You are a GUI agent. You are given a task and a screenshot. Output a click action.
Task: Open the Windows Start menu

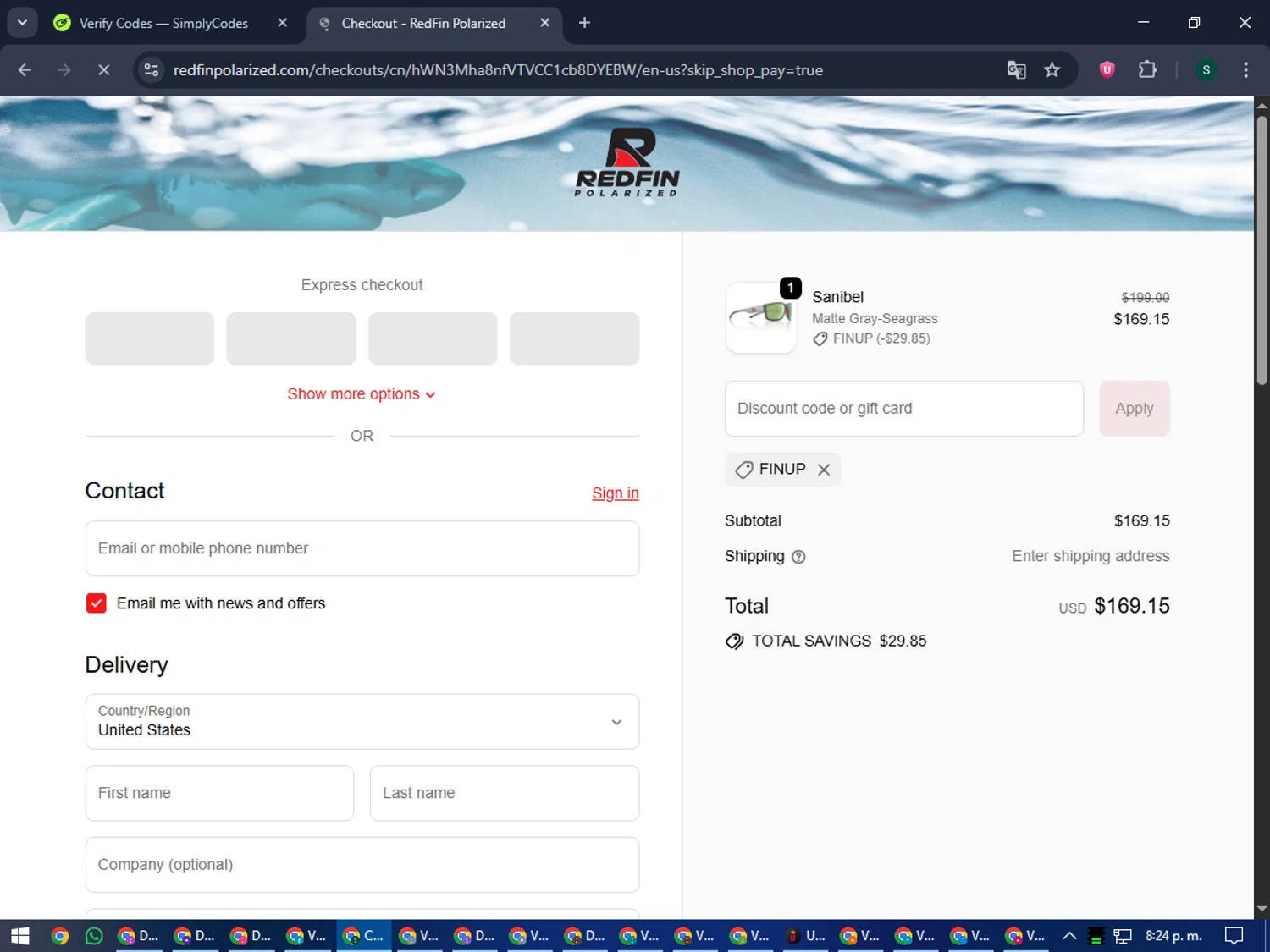(x=20, y=936)
